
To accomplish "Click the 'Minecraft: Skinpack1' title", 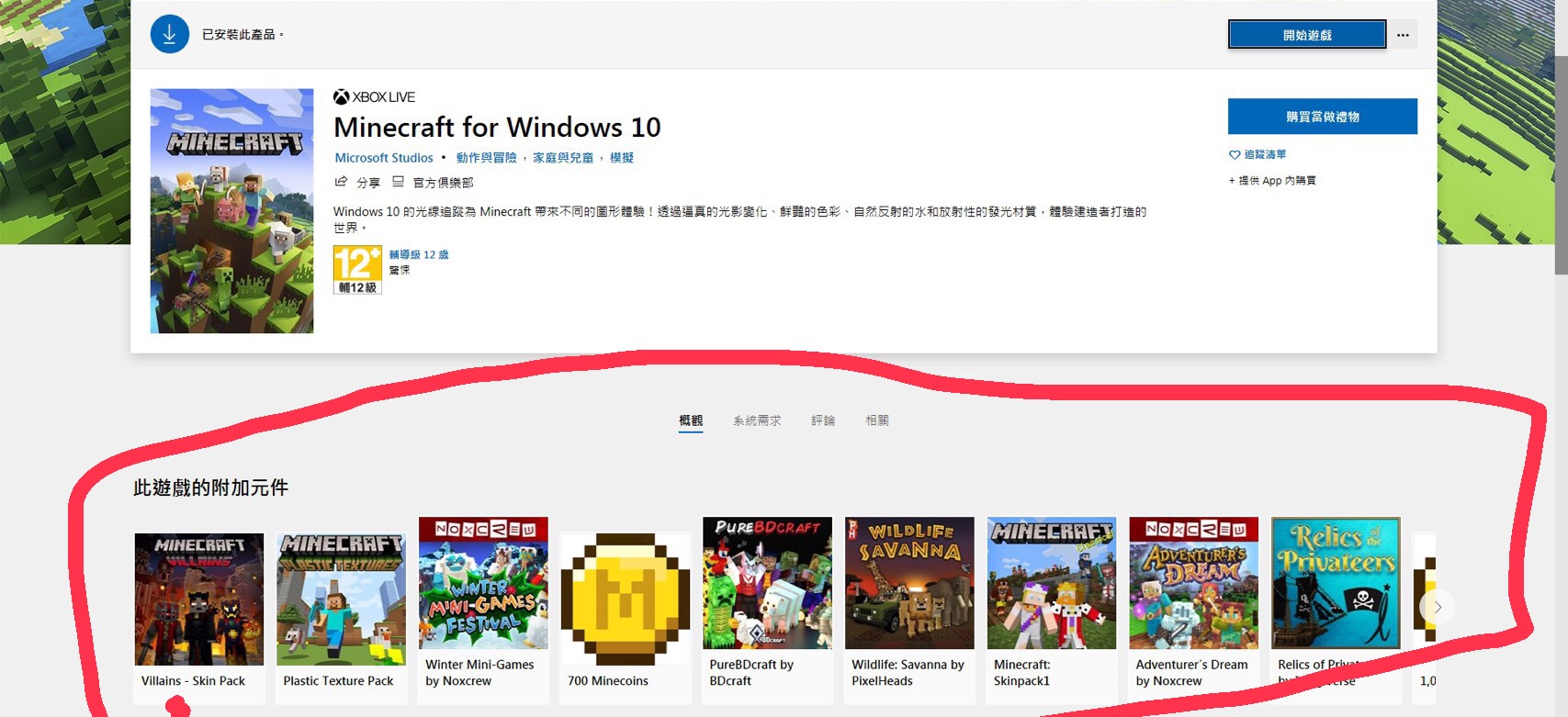I will 1021,673.
